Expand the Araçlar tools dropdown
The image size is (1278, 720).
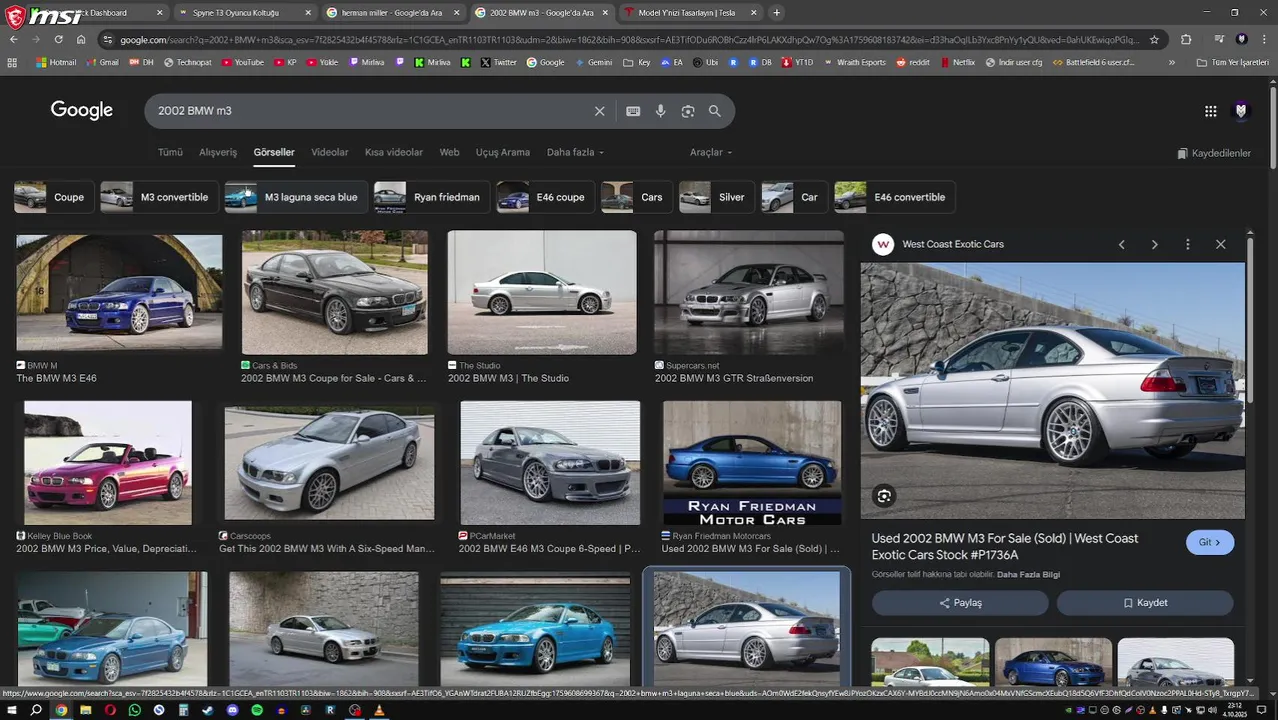pos(711,152)
